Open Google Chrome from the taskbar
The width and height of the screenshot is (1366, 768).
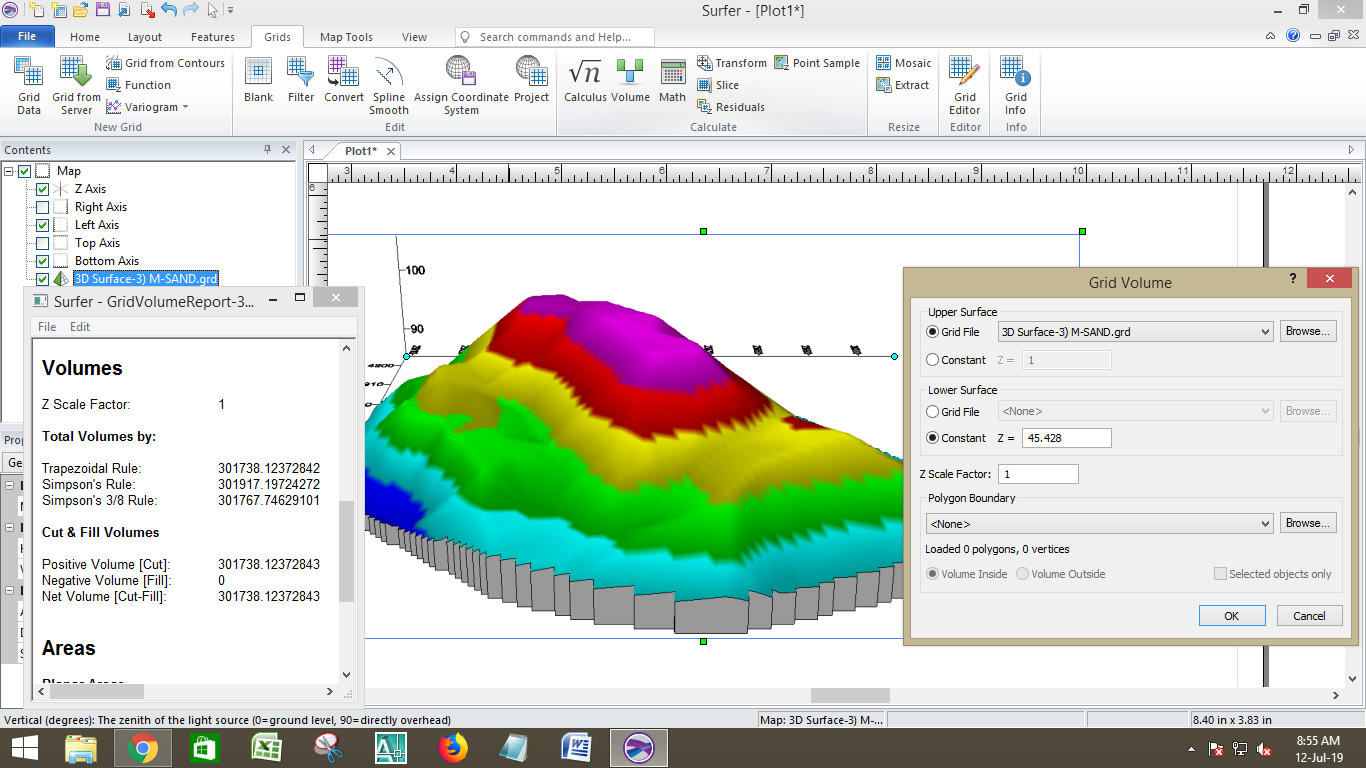click(x=143, y=748)
